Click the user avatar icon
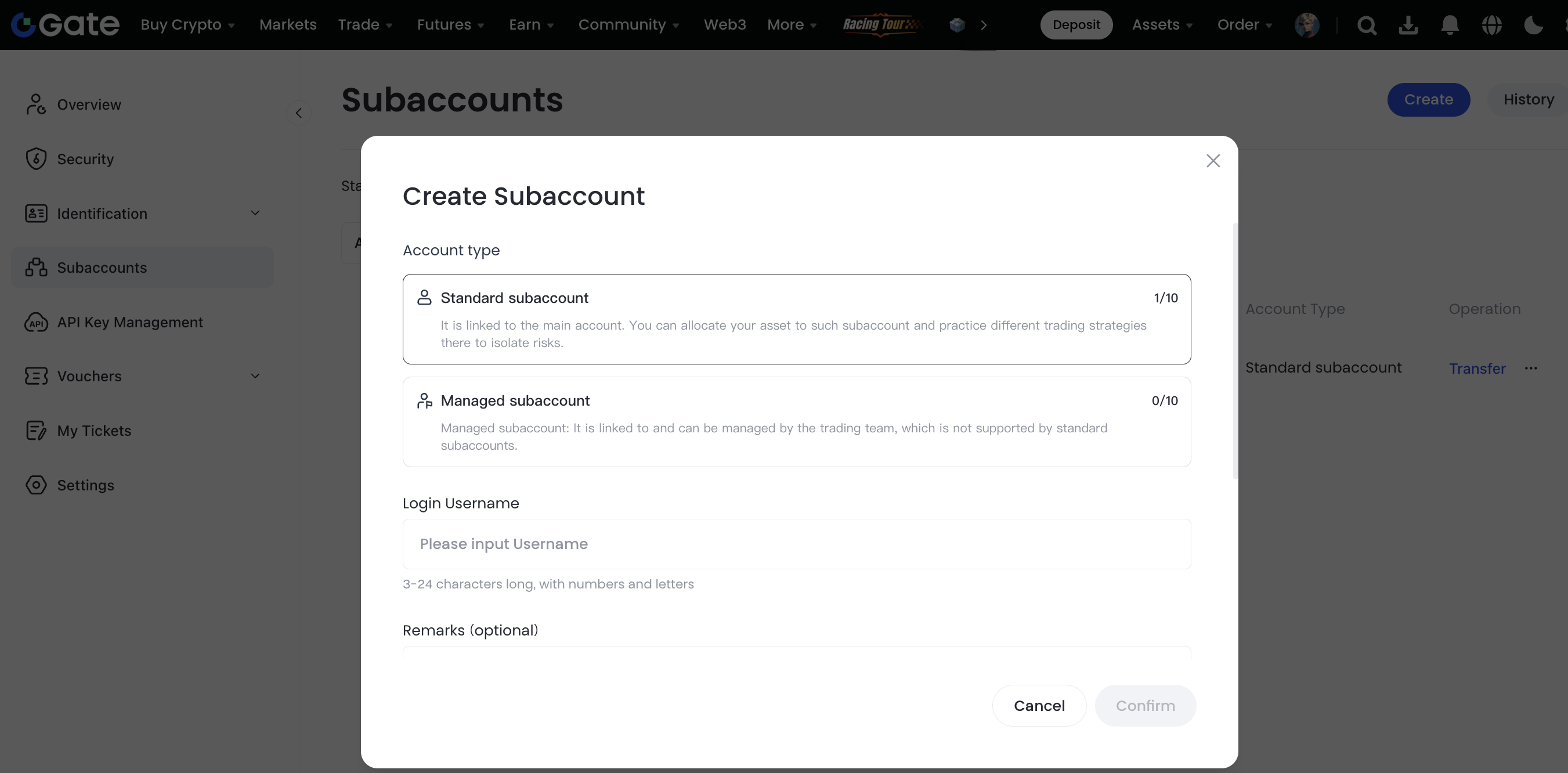The width and height of the screenshot is (1568, 773). coord(1306,25)
